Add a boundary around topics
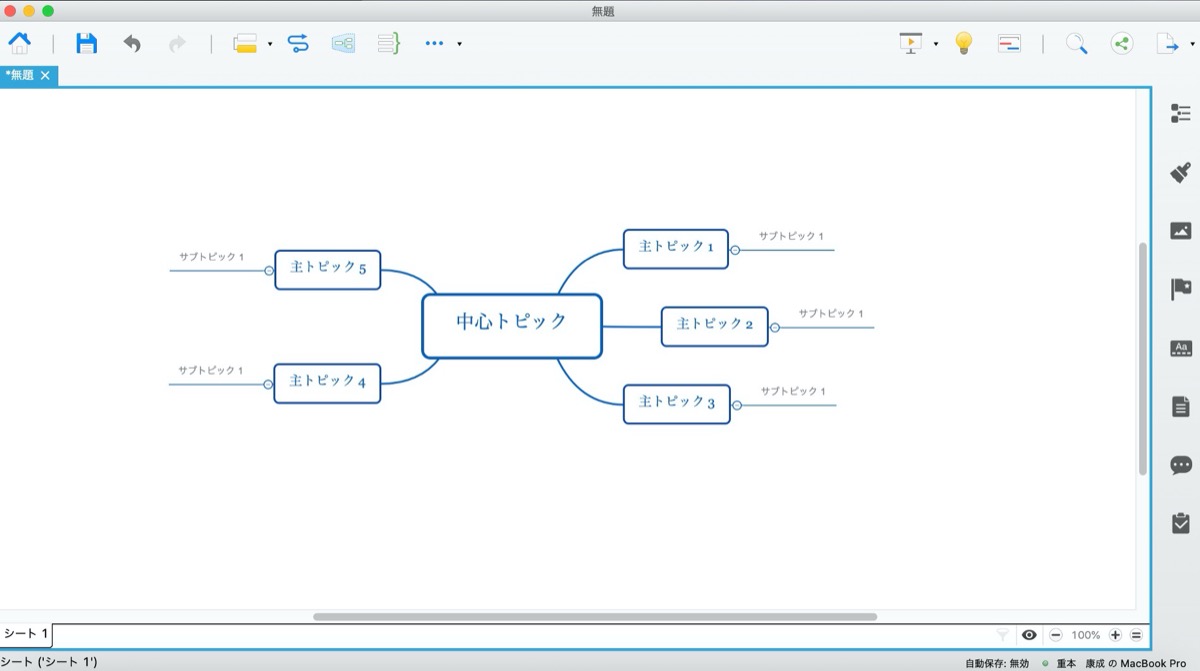The width and height of the screenshot is (1200, 671). pyautogui.click(x=343, y=43)
